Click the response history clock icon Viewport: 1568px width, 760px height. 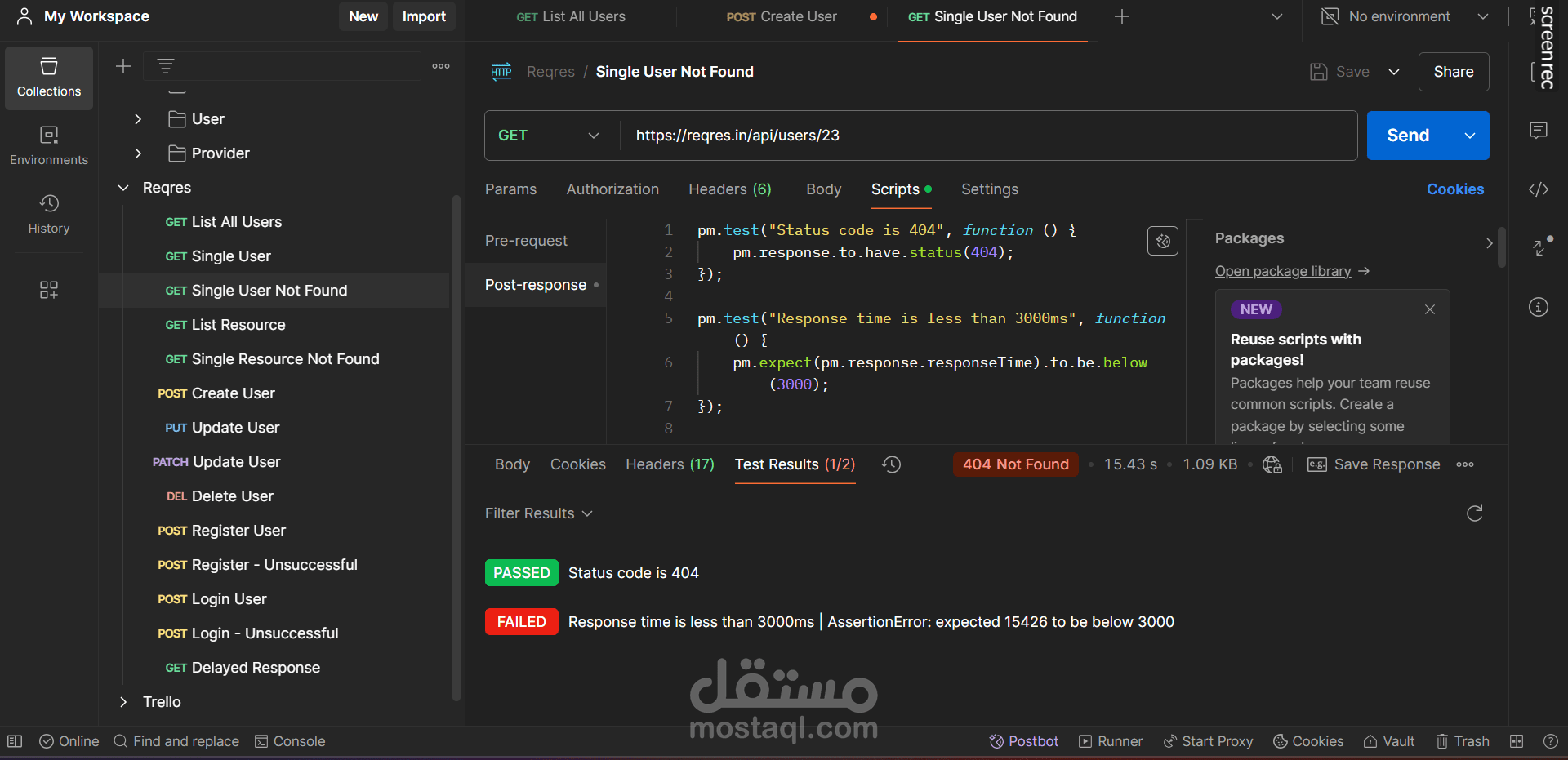pos(891,464)
